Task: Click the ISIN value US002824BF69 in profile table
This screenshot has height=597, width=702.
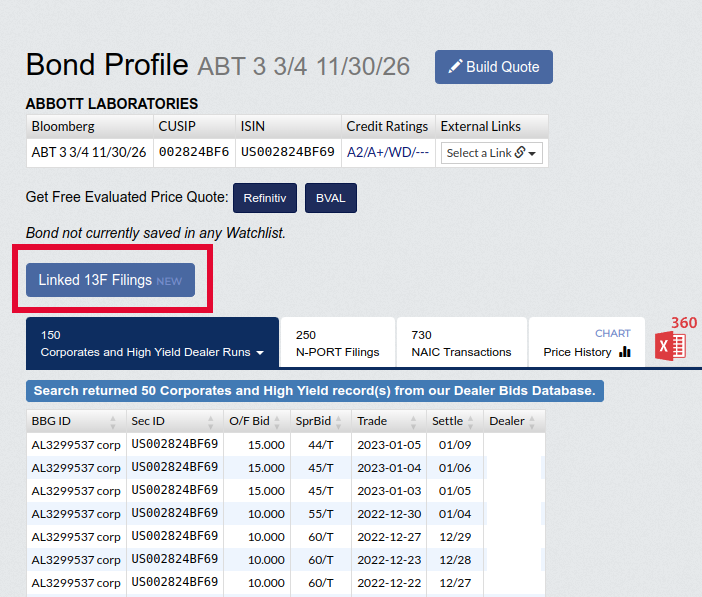Action: click(287, 152)
